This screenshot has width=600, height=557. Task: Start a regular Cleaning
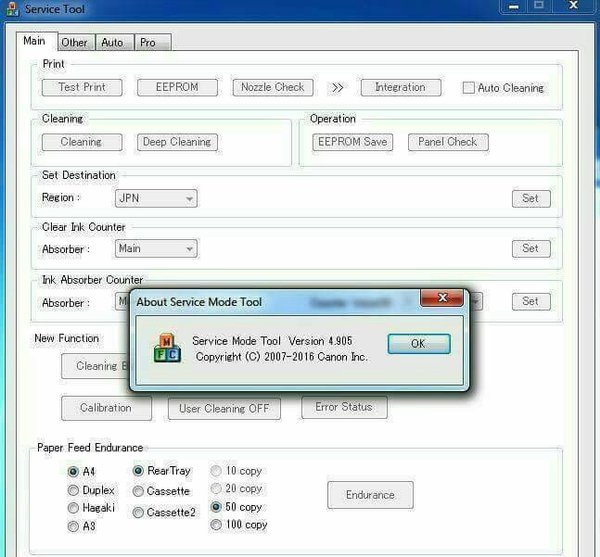pos(82,142)
